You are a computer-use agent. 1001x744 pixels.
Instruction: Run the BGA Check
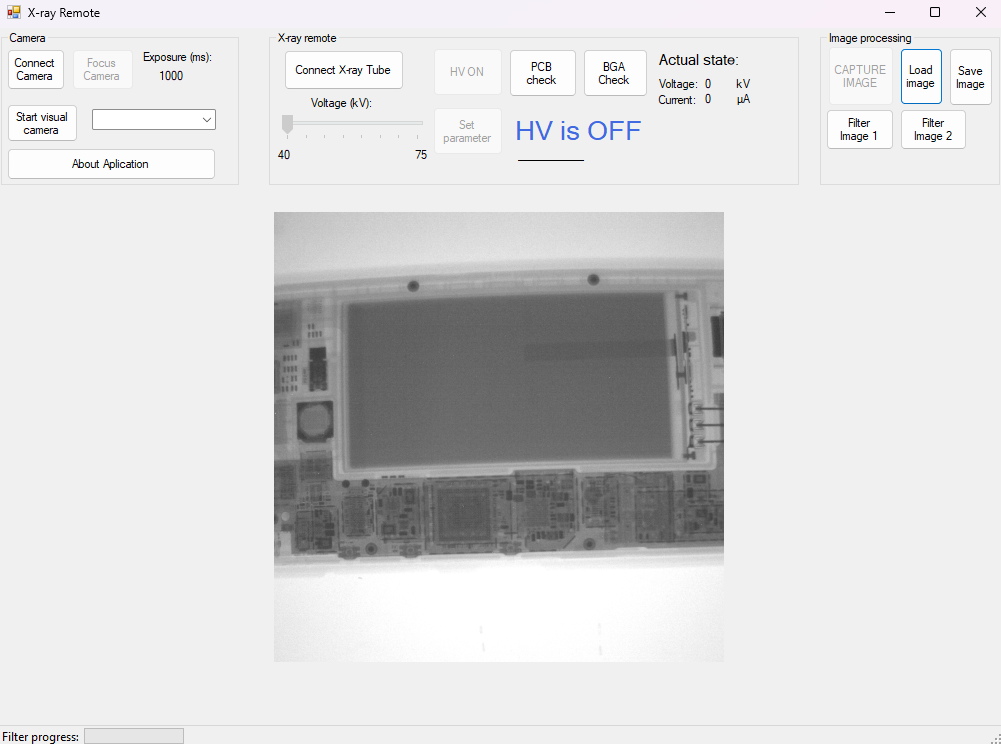(x=615, y=73)
